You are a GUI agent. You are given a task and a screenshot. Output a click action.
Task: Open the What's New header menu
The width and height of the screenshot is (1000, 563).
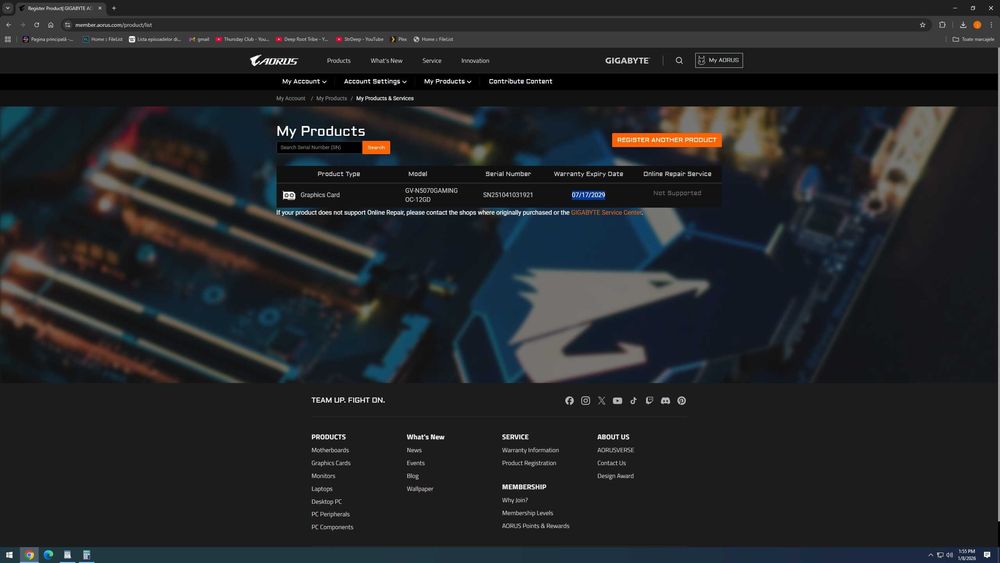click(x=386, y=61)
